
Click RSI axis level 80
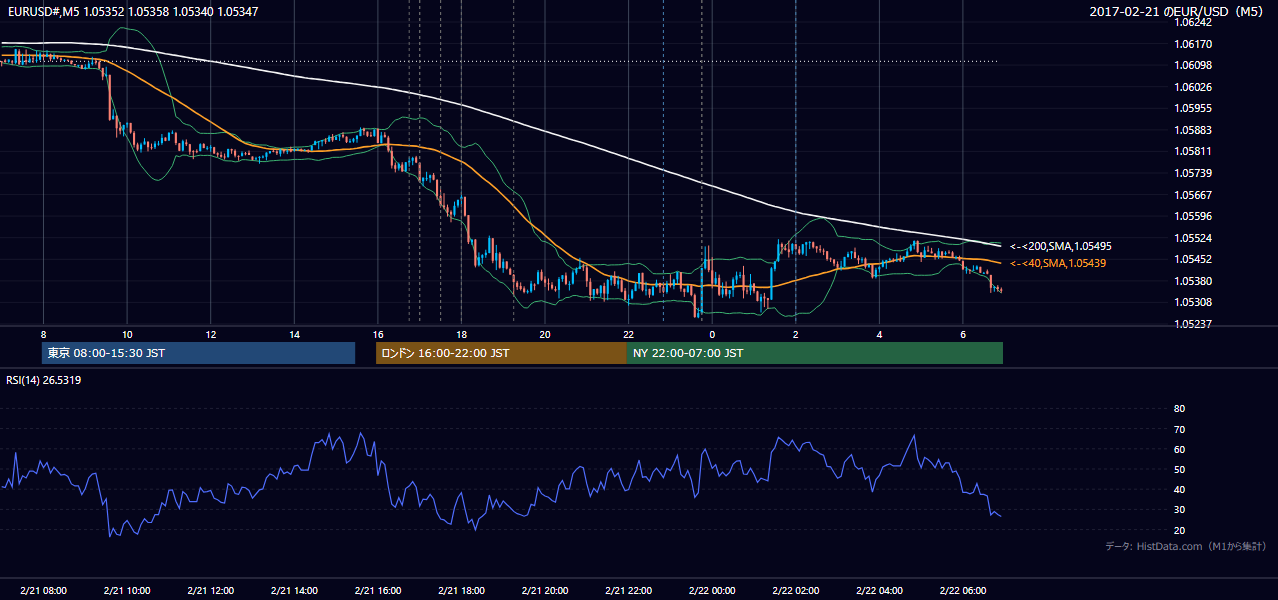tap(1179, 409)
